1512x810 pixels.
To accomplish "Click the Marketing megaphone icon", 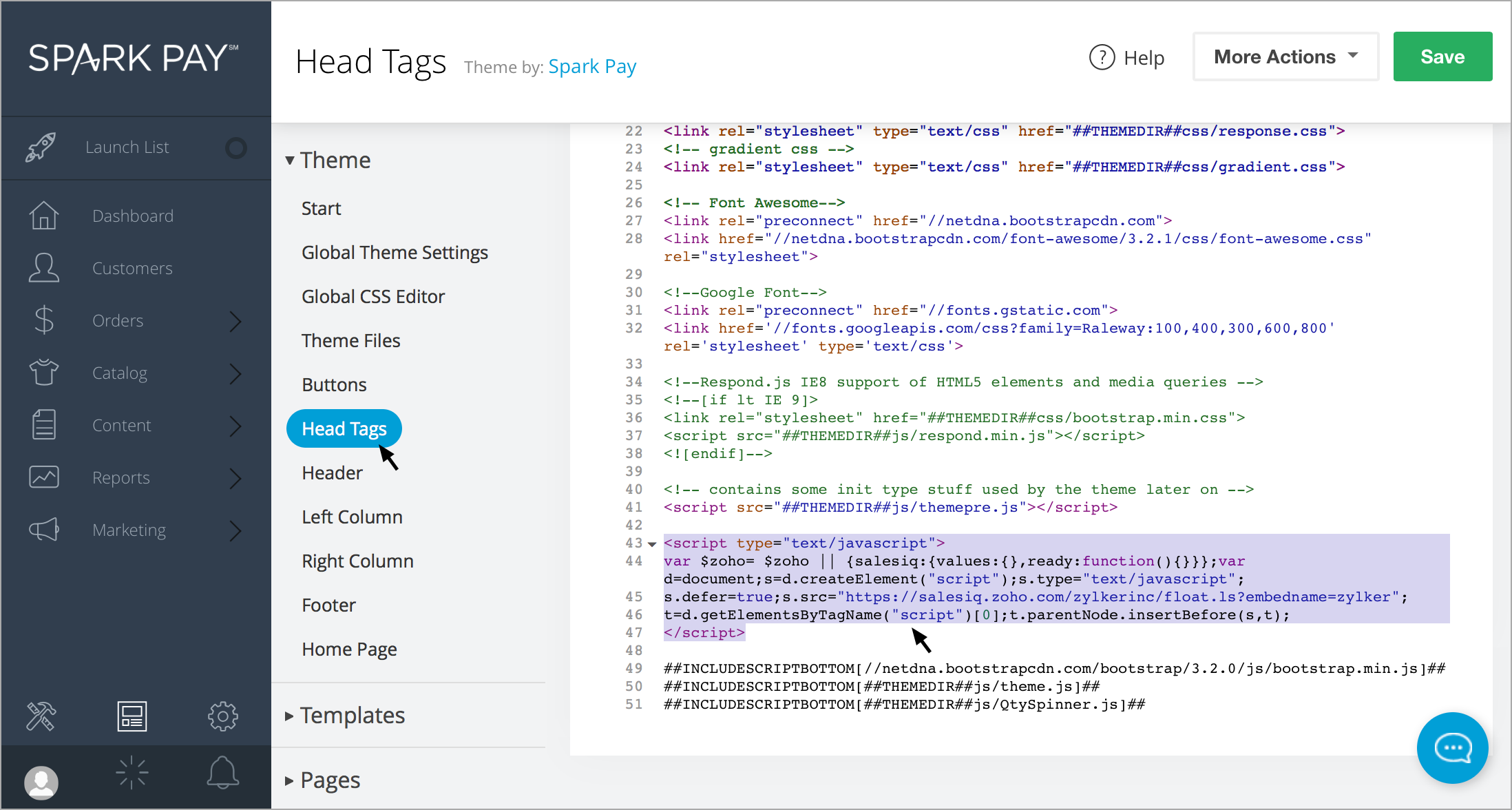I will tap(43, 530).
